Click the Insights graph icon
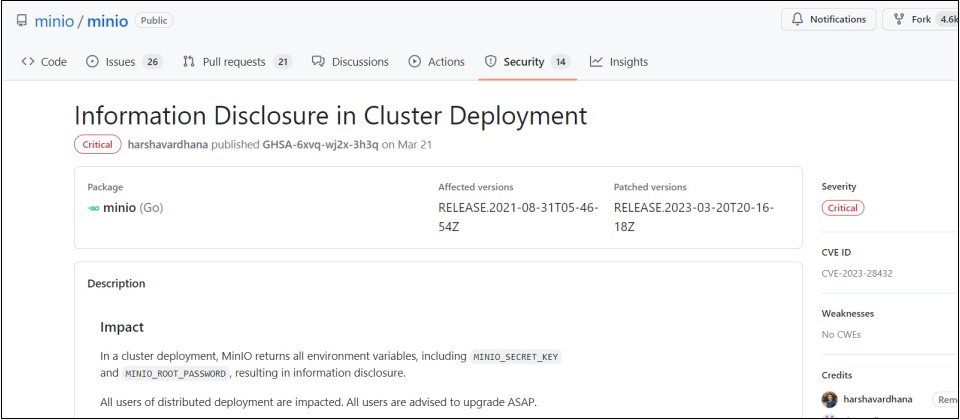Screen dimensions: 960x420 coord(596,61)
